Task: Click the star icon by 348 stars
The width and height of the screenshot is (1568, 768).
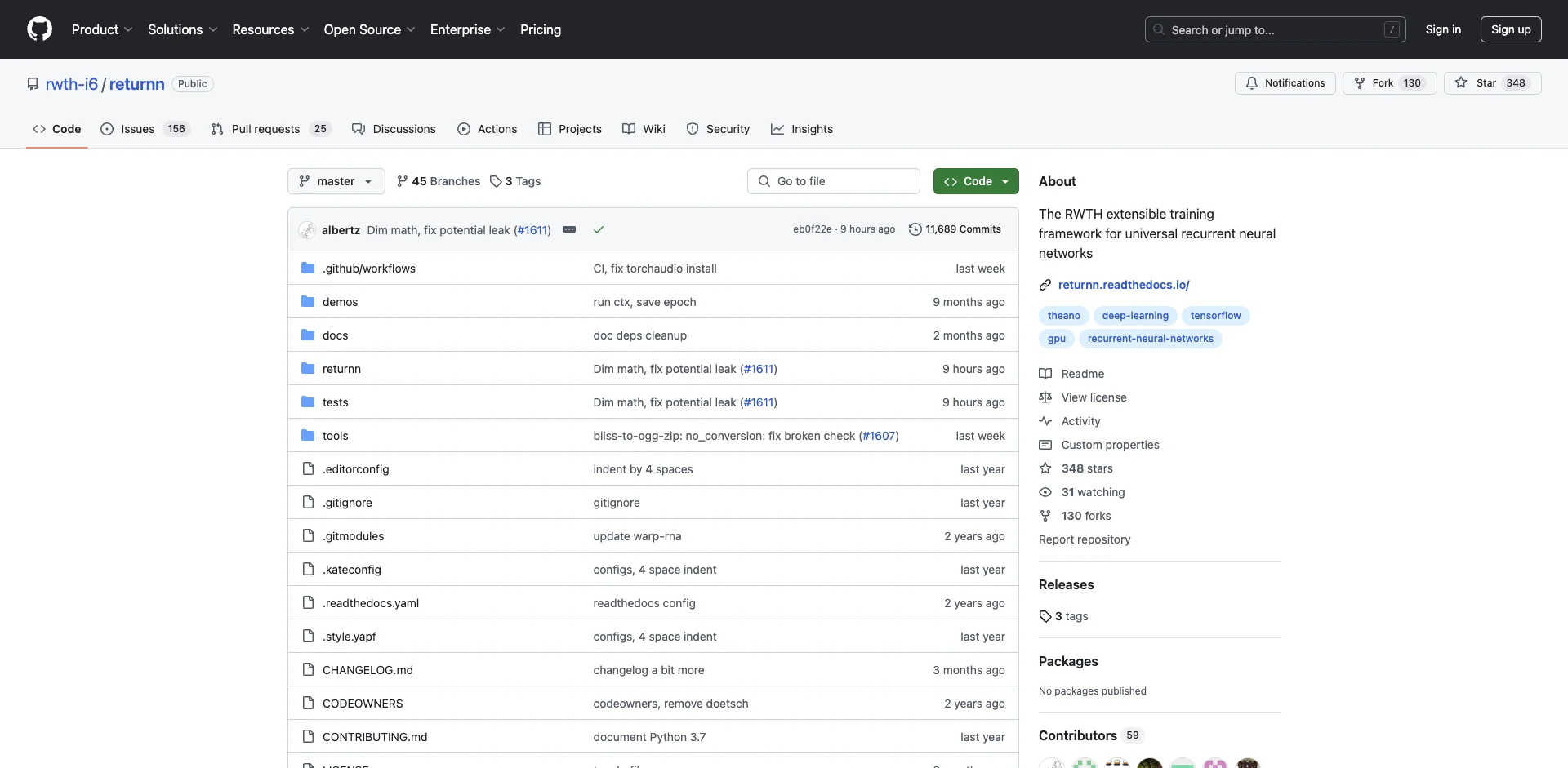Action: tap(1045, 468)
